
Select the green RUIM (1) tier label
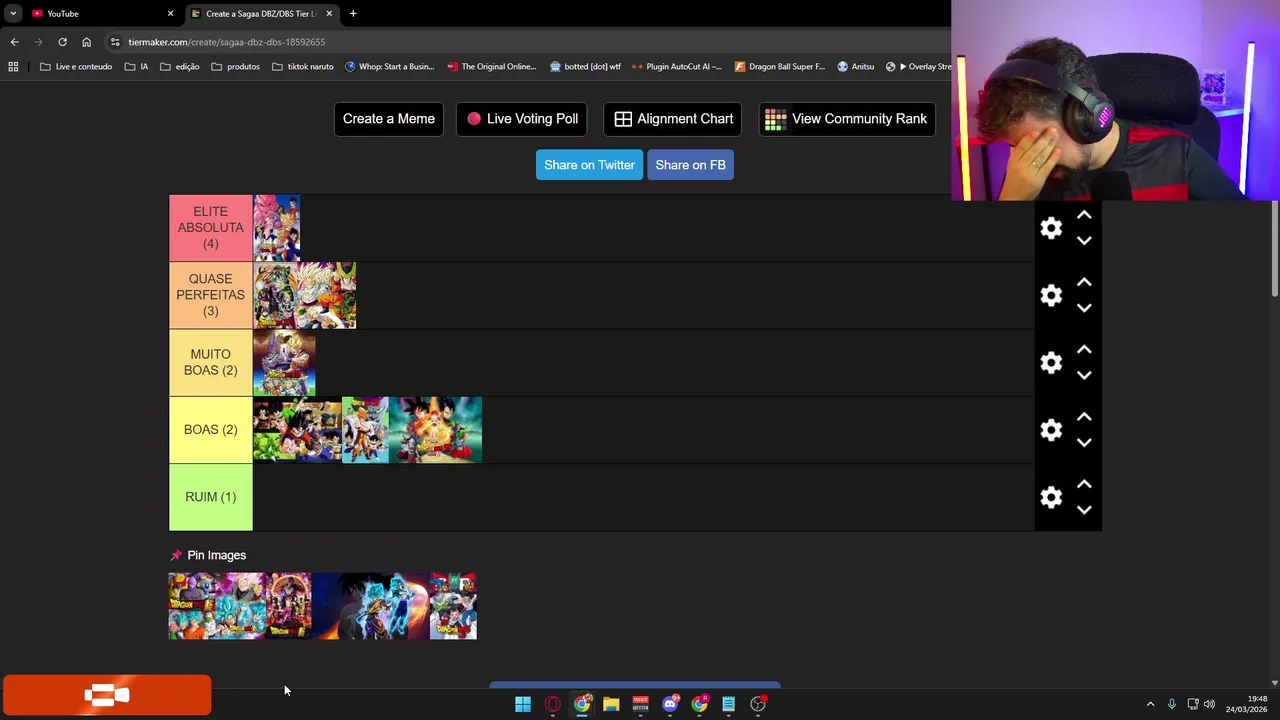[210, 497]
